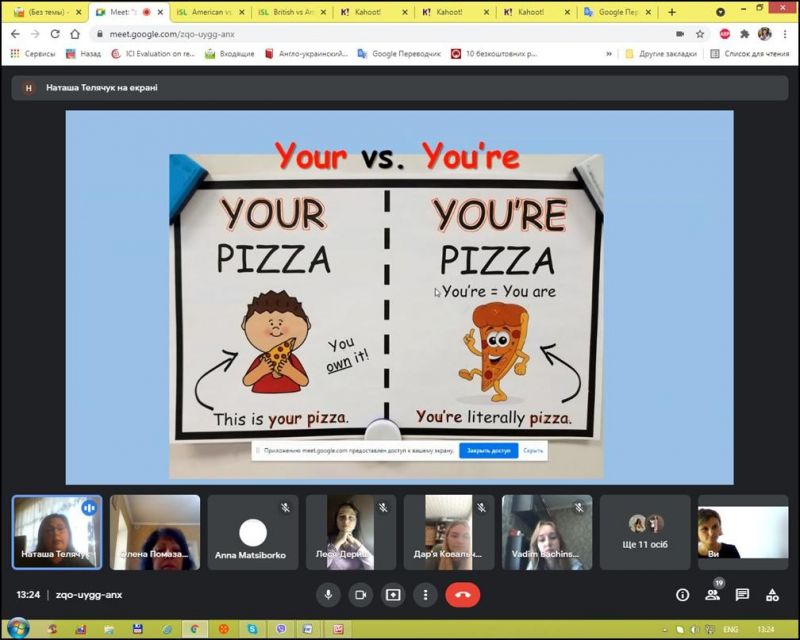Open 'ICI Evaluation on re...' bookmark
800x640 pixels.
pos(154,54)
